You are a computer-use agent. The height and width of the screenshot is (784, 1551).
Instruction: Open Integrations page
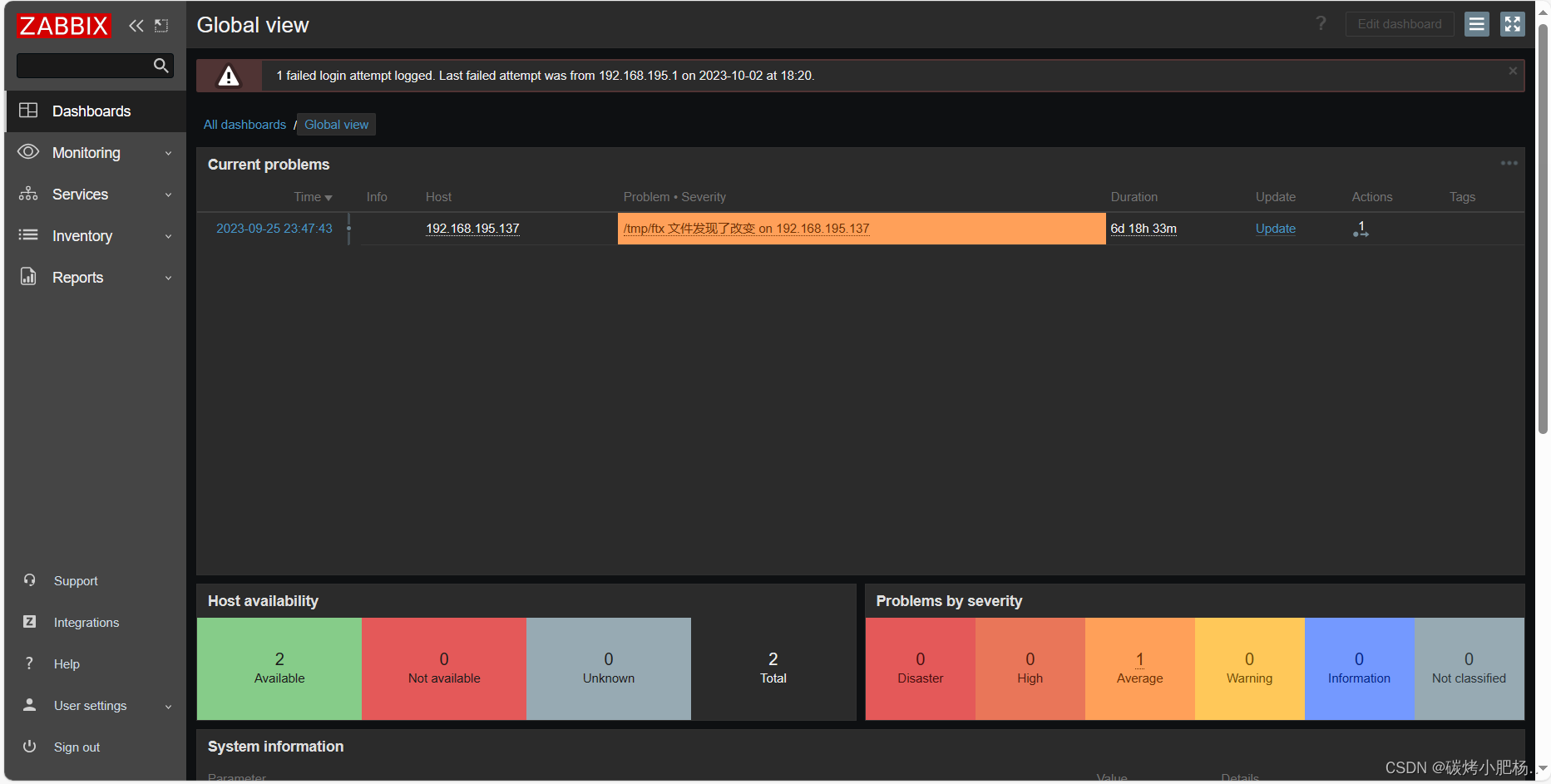[86, 623]
